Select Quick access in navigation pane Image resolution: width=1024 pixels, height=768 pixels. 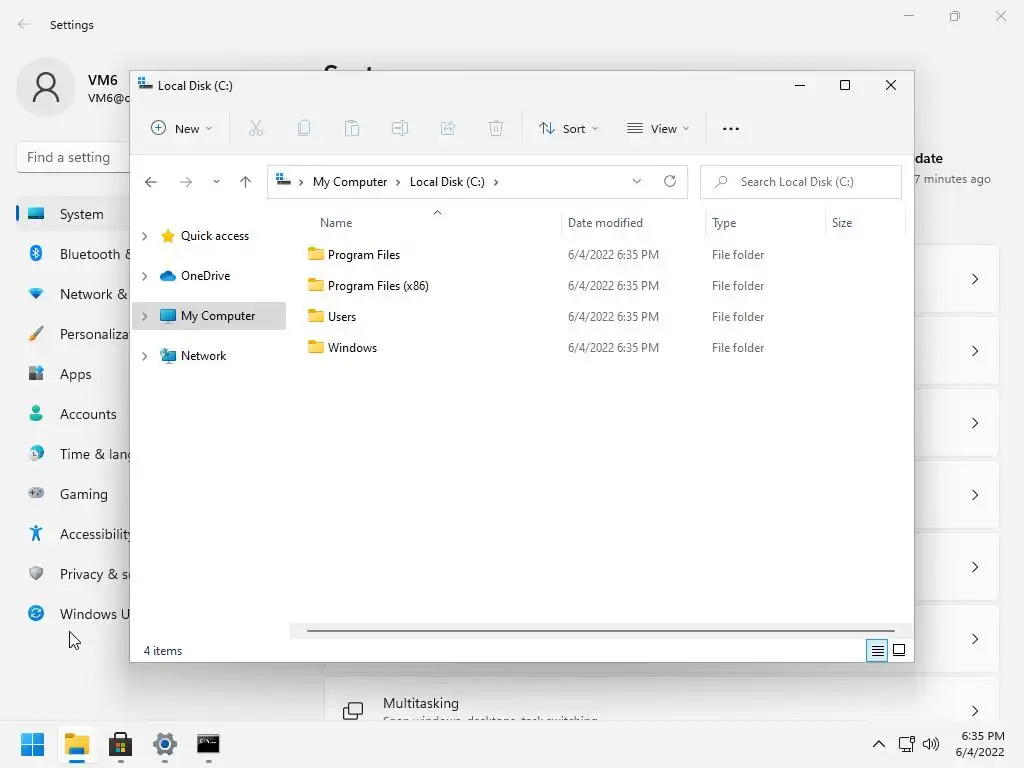[215, 236]
